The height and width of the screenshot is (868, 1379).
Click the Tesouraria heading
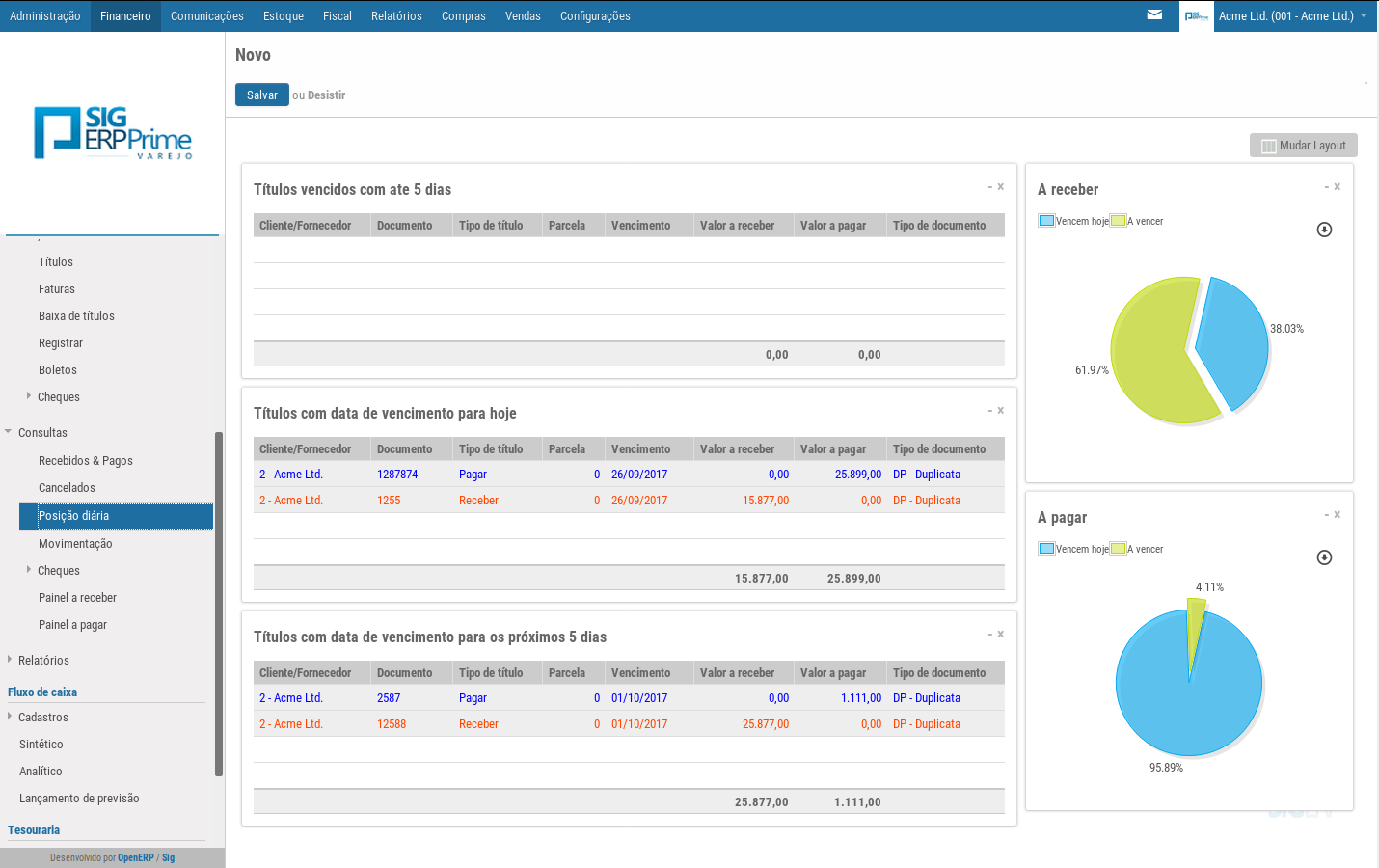tap(34, 830)
